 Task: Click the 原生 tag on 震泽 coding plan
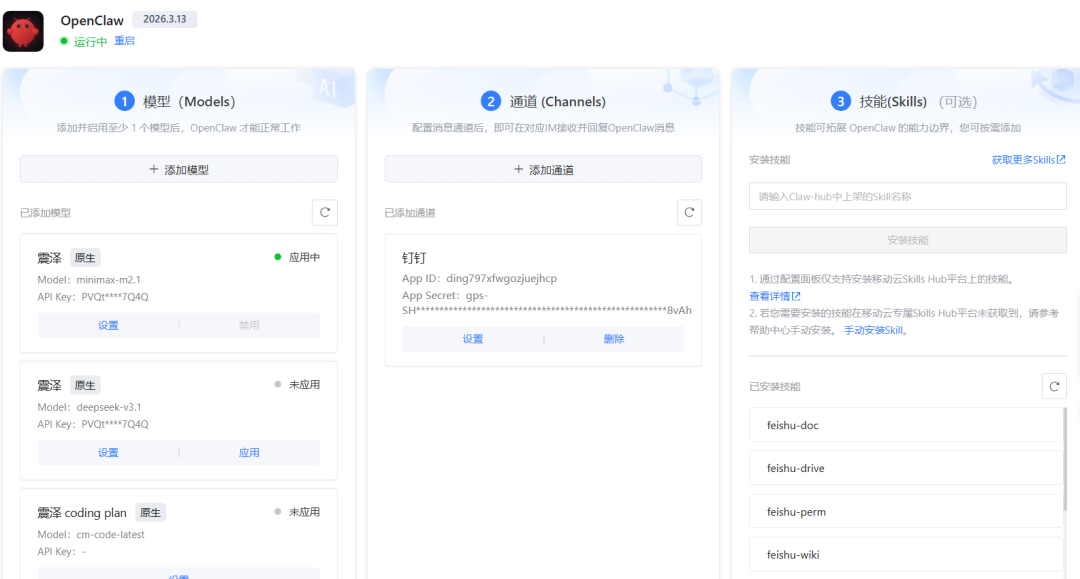coord(150,513)
